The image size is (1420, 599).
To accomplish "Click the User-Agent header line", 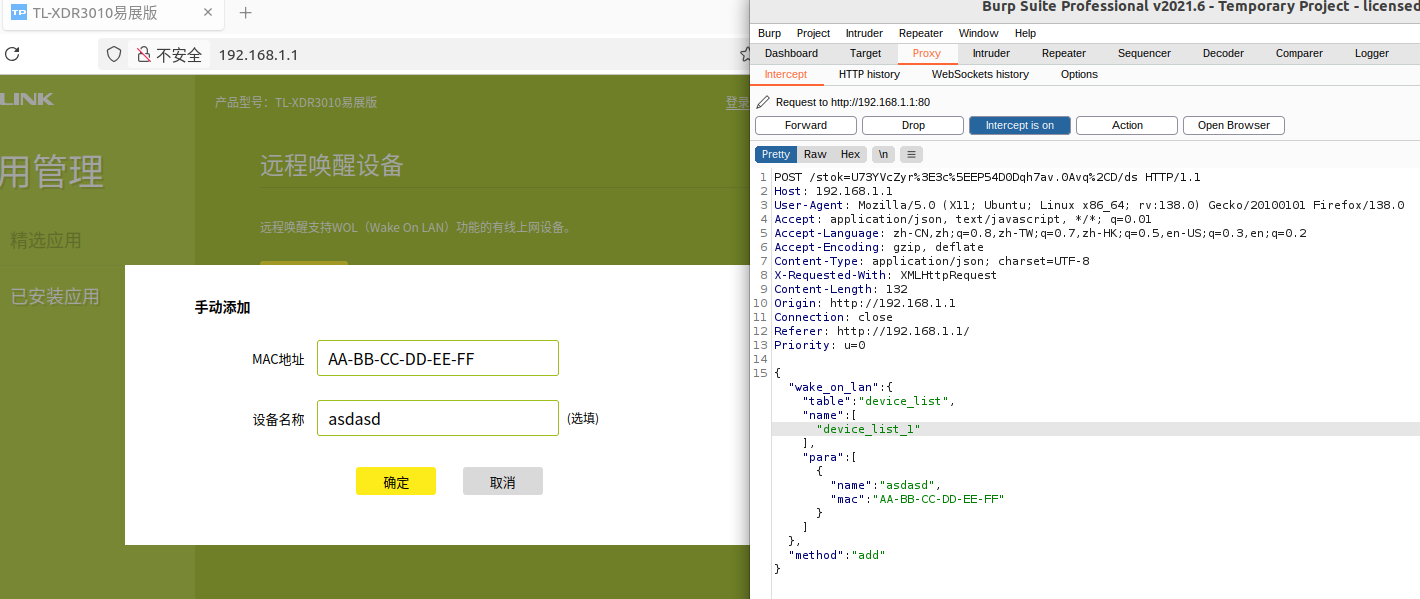I will tap(1089, 205).
